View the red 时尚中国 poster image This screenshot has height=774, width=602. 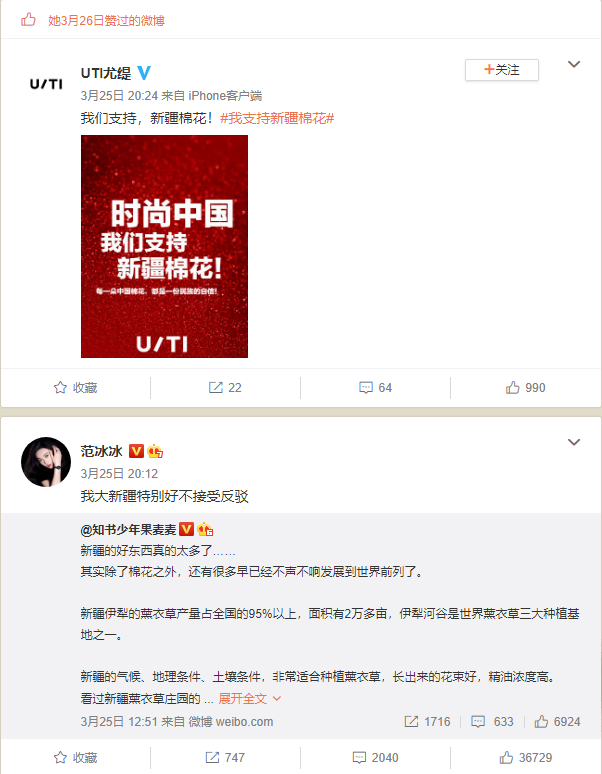[x=164, y=246]
